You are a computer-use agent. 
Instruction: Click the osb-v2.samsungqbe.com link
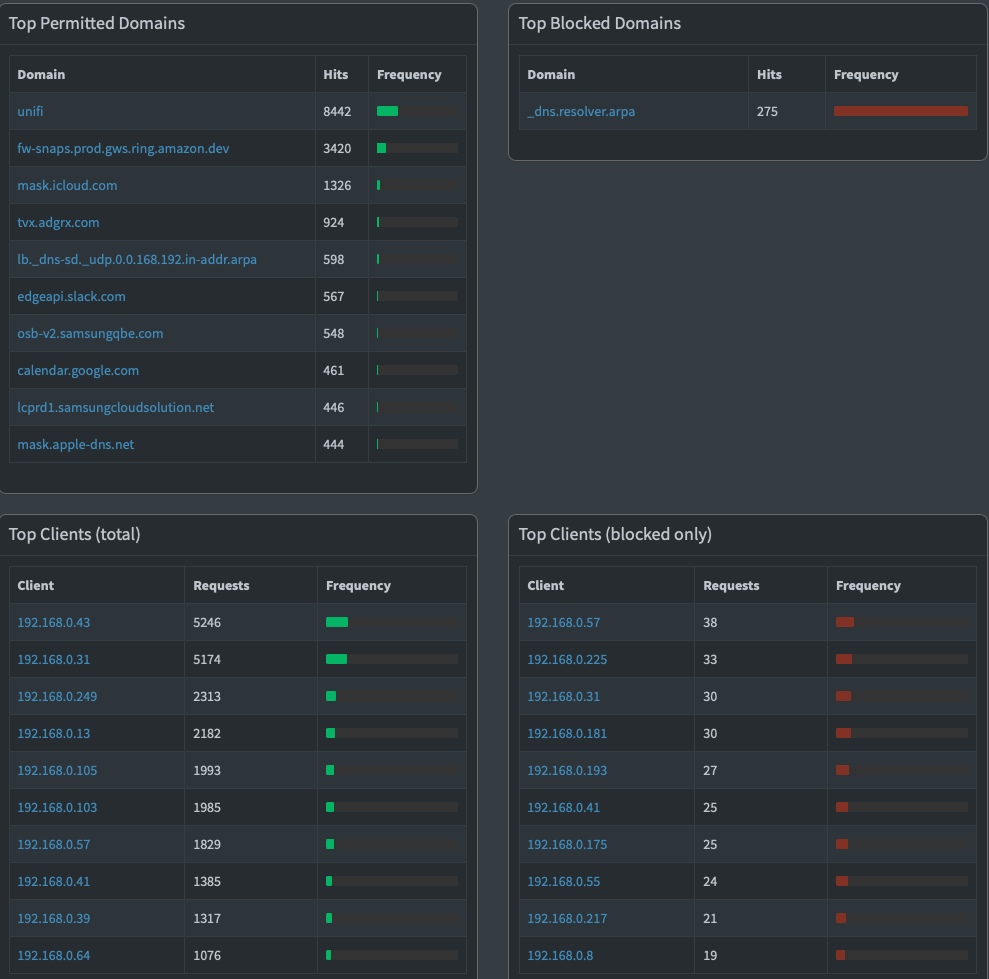click(90, 333)
